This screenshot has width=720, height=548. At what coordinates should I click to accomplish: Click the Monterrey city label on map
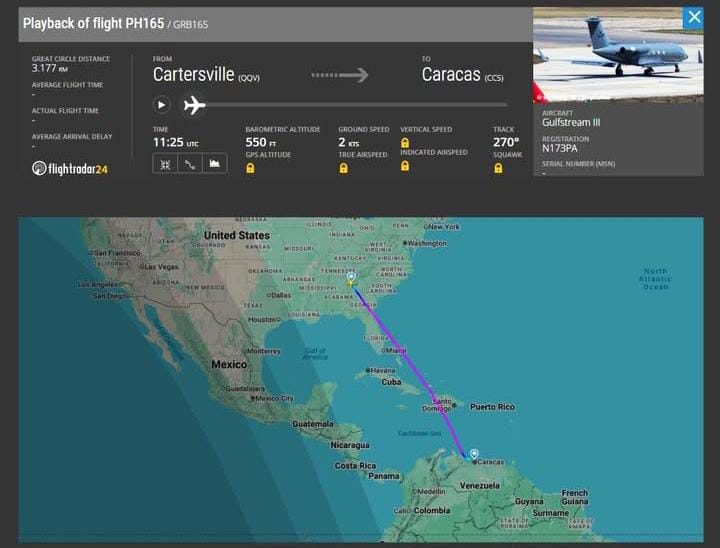262,351
